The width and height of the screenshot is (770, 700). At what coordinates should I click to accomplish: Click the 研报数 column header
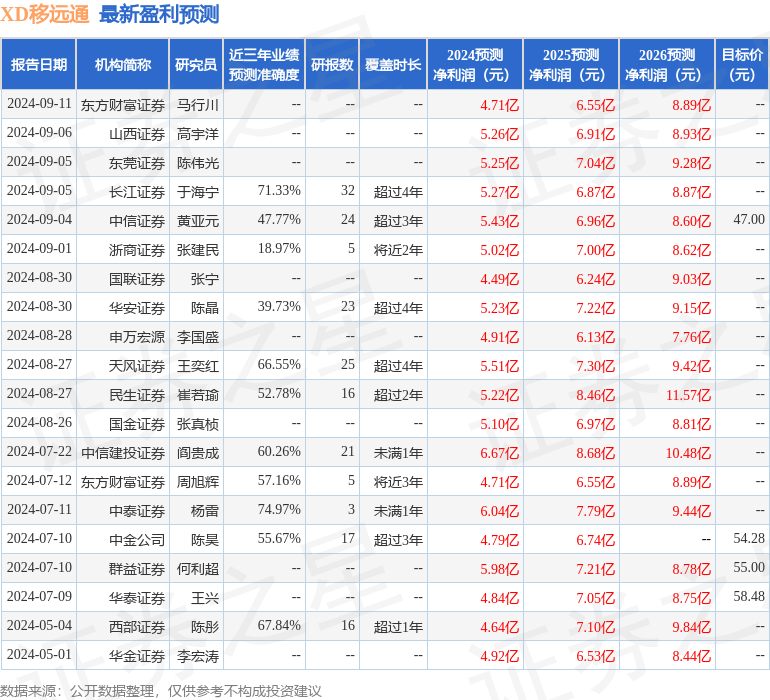pyautogui.click(x=332, y=64)
